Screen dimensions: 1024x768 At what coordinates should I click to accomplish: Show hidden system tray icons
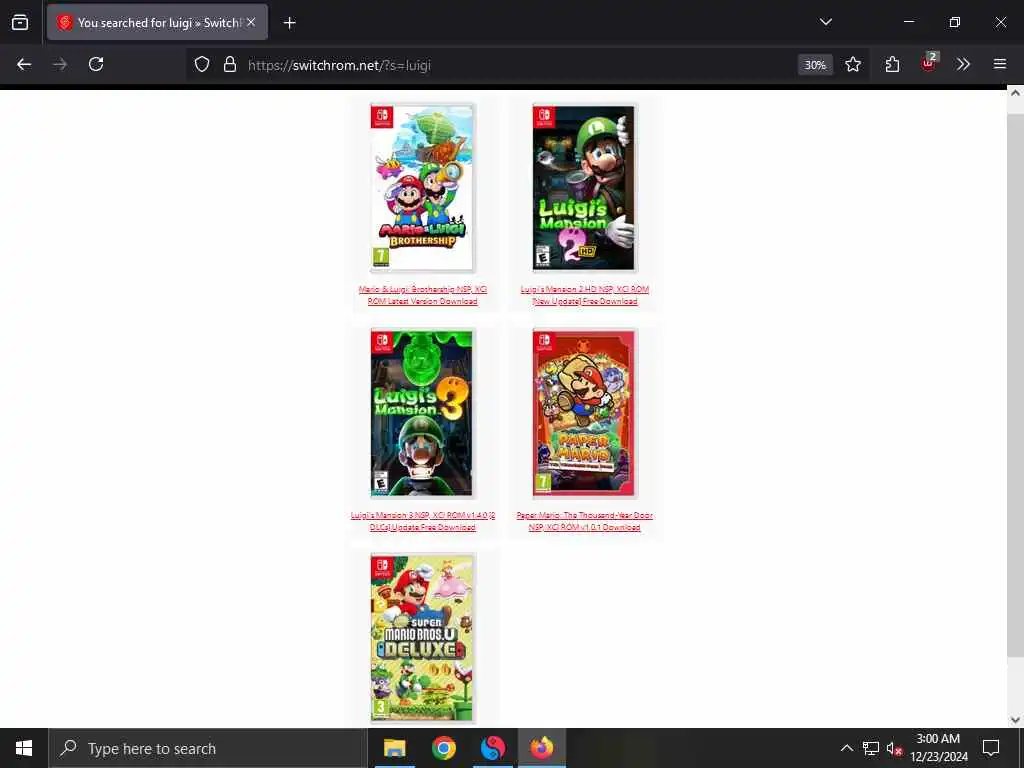click(x=846, y=748)
